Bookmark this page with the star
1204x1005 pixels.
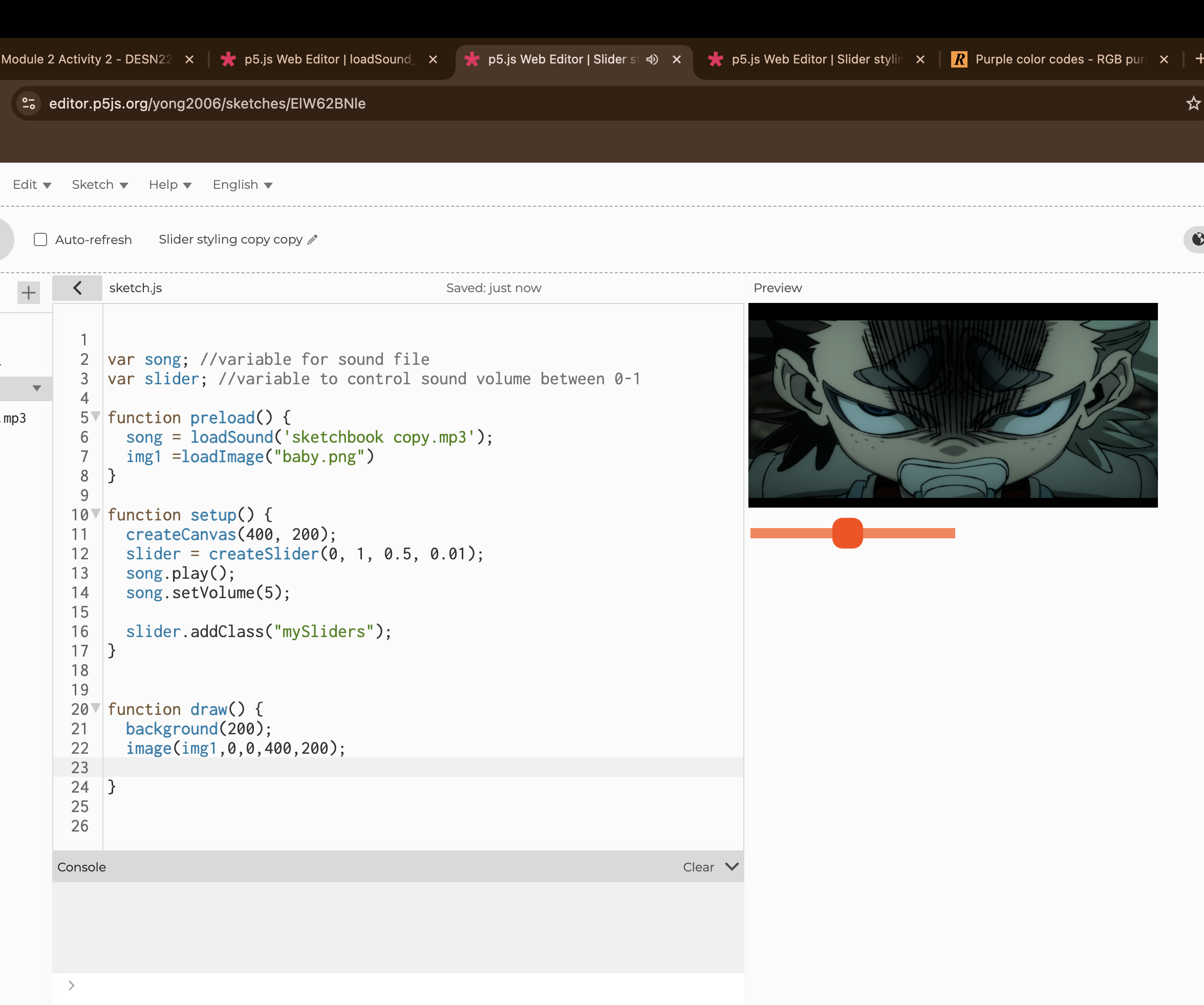point(1193,103)
